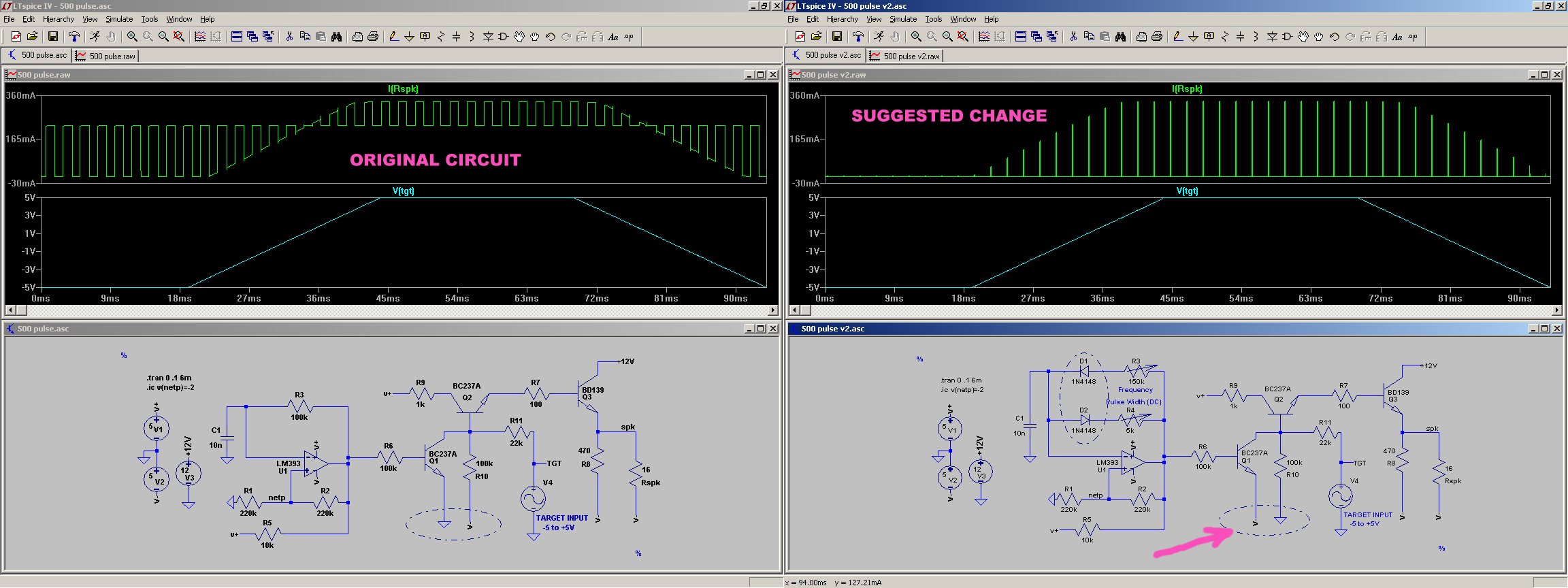Click the Cut scissors icon in right v2 window
1568x588 pixels.
tap(1073, 37)
